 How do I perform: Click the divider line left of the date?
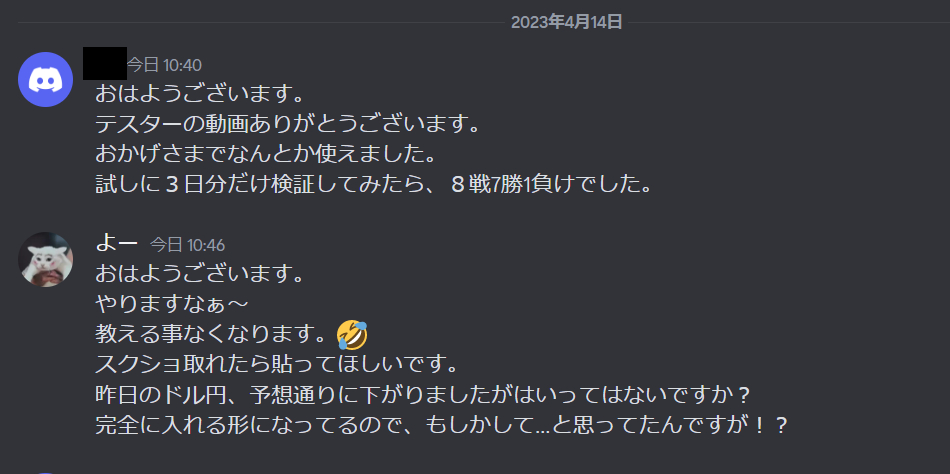tap(261, 22)
